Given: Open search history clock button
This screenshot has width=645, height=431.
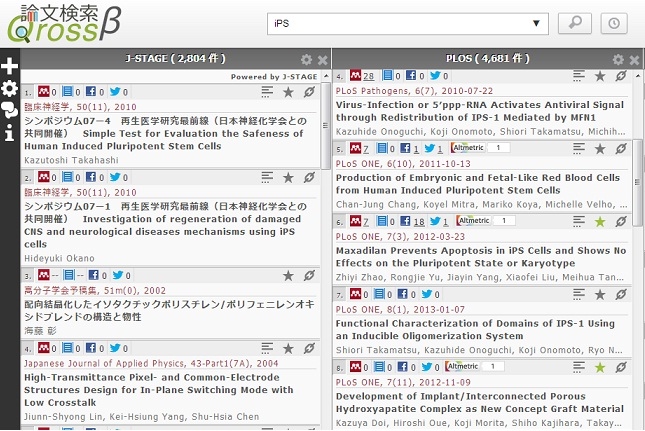Looking at the screenshot, I should click(614, 23).
